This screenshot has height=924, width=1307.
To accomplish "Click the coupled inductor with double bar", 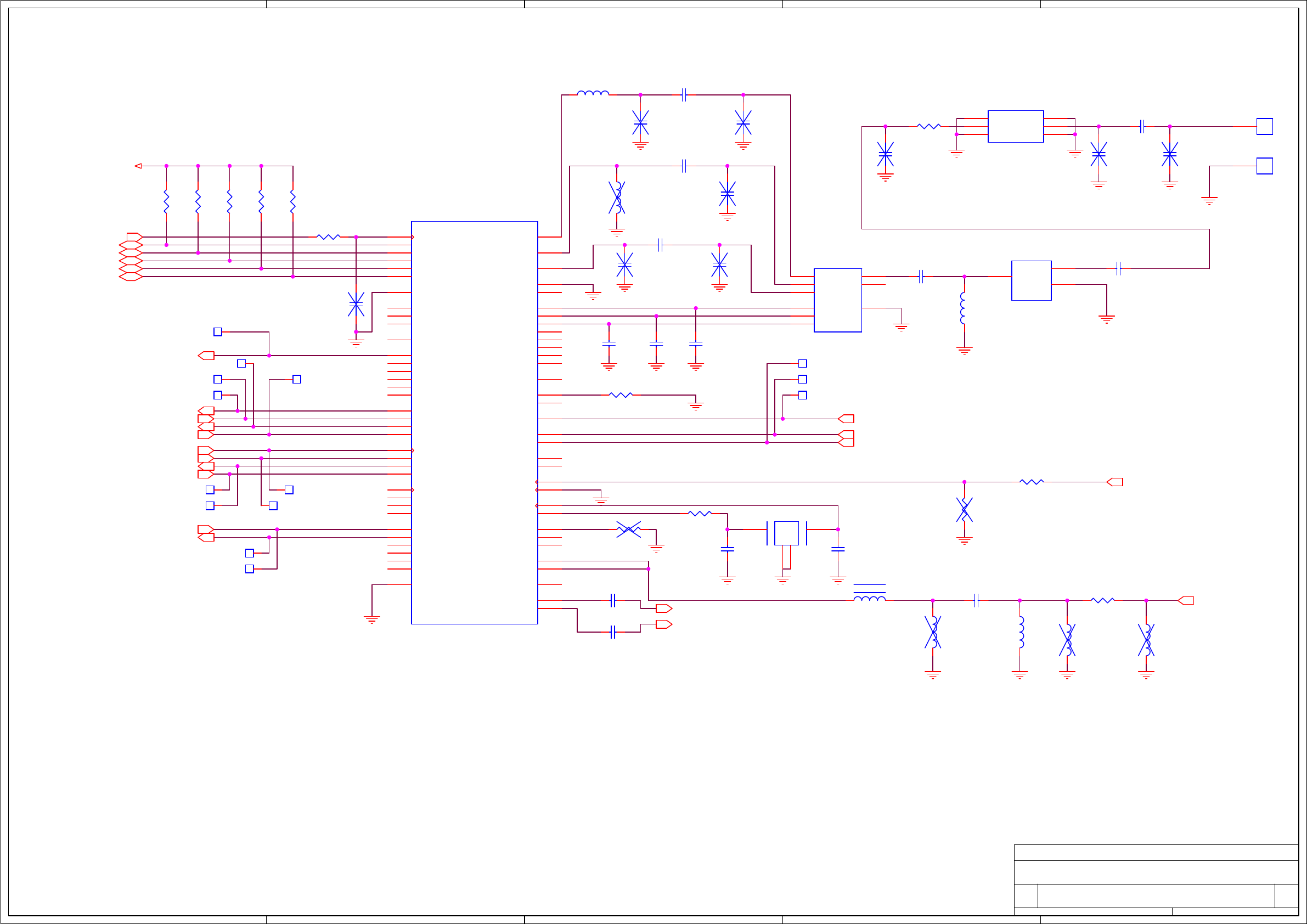I will coord(869,596).
